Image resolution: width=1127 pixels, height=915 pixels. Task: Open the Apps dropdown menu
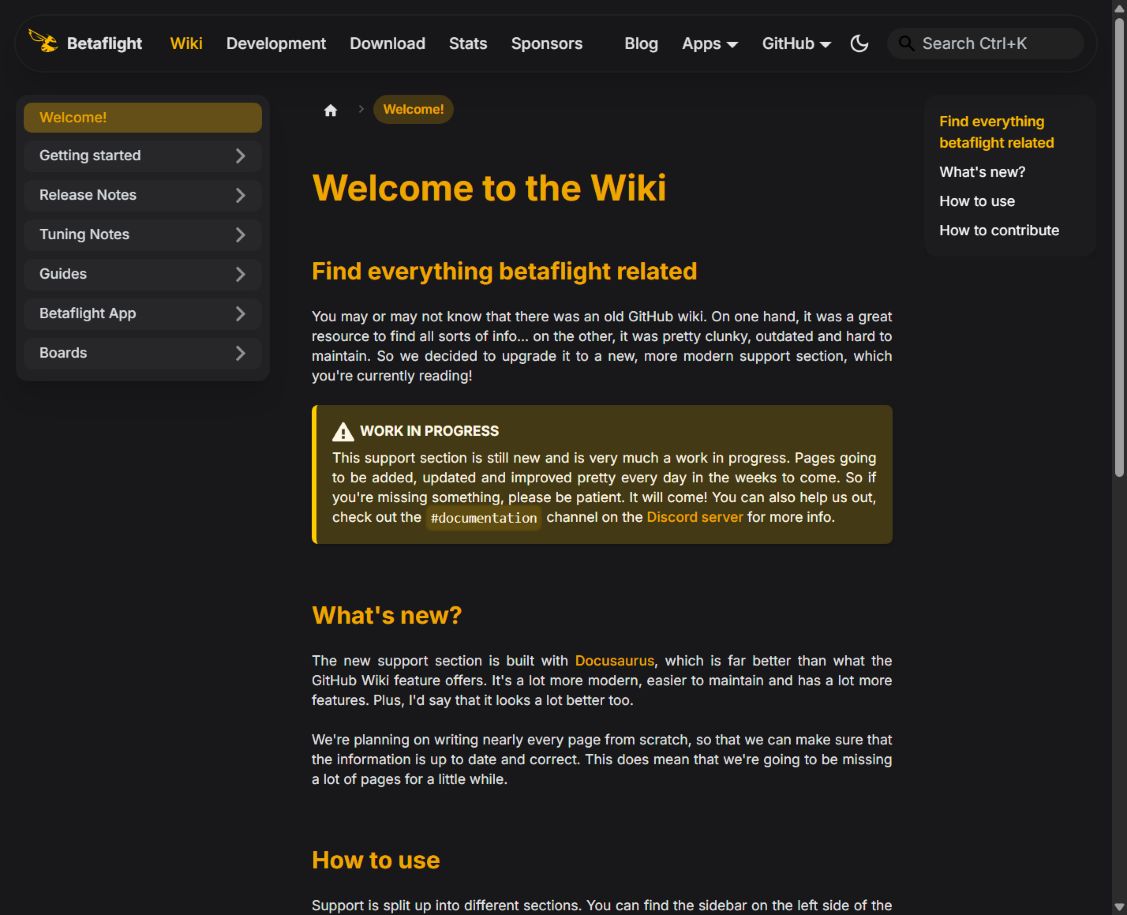[709, 44]
